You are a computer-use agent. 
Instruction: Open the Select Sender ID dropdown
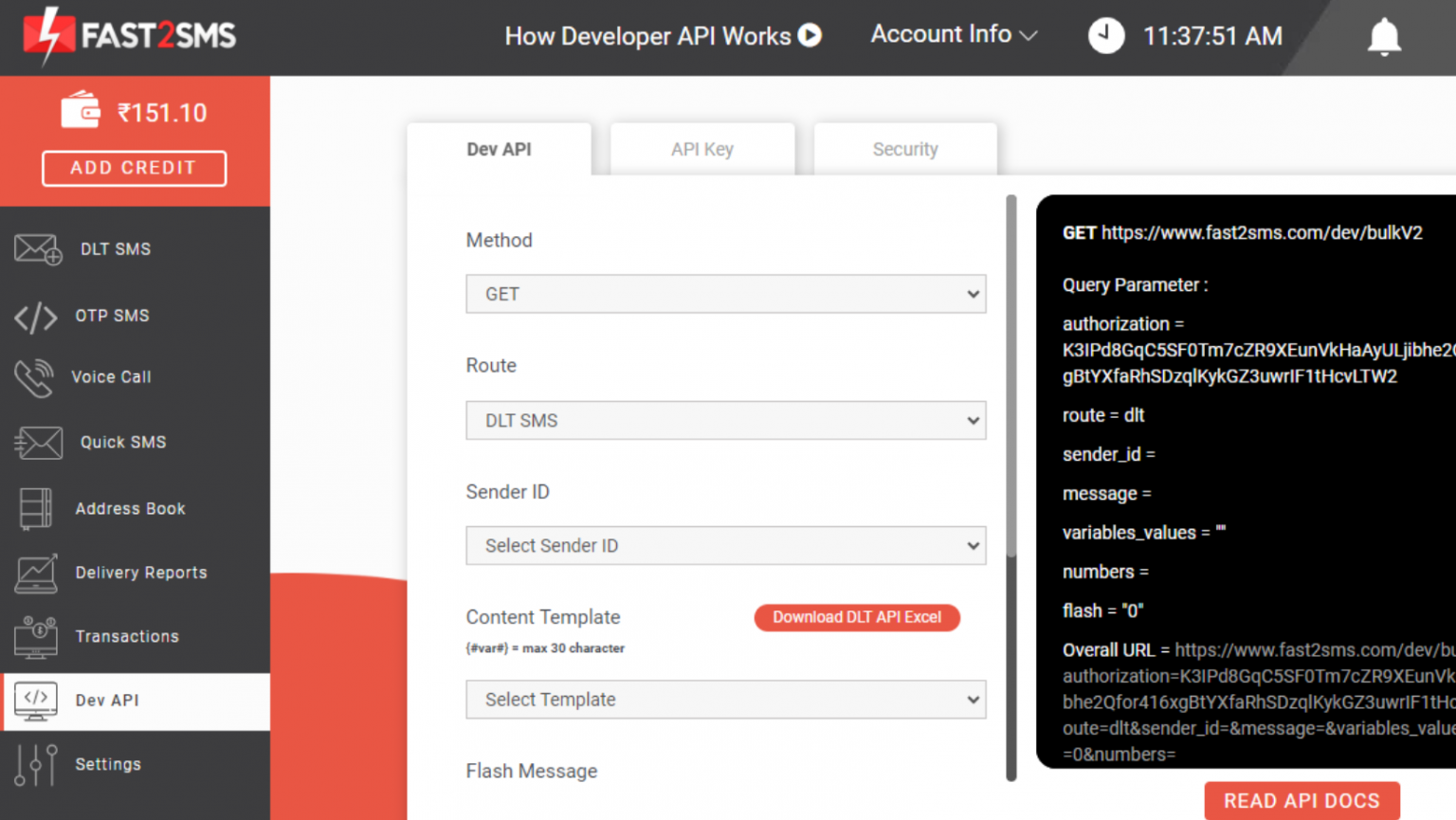pyautogui.click(x=725, y=545)
